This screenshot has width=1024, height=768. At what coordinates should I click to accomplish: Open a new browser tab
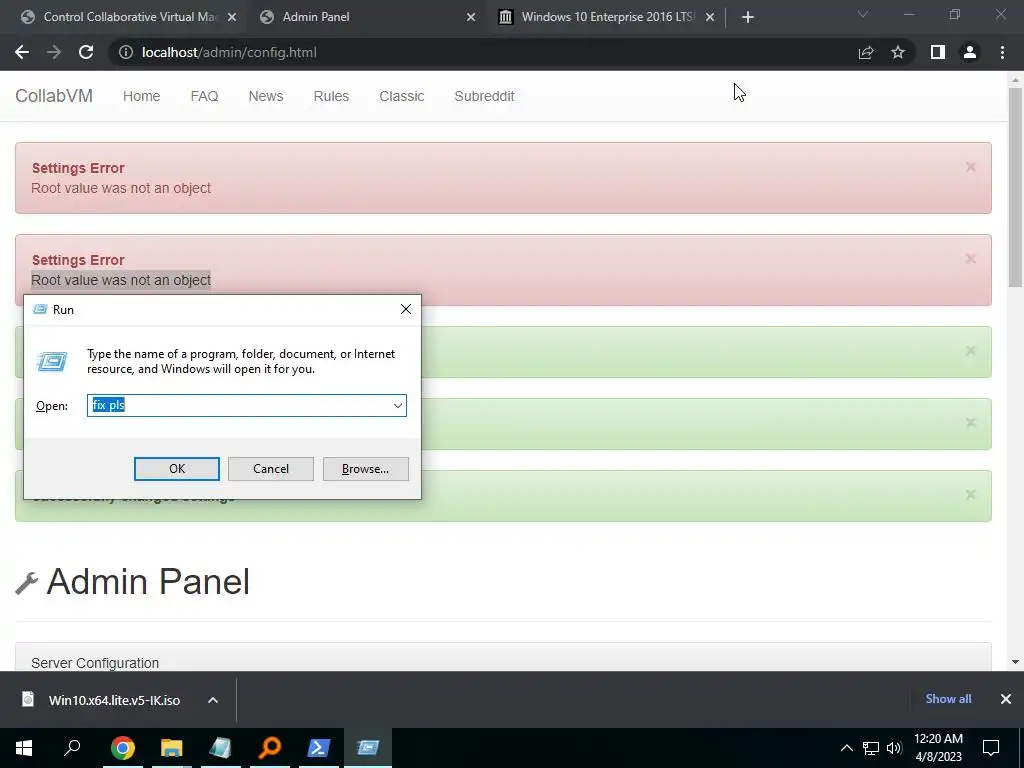(x=748, y=17)
